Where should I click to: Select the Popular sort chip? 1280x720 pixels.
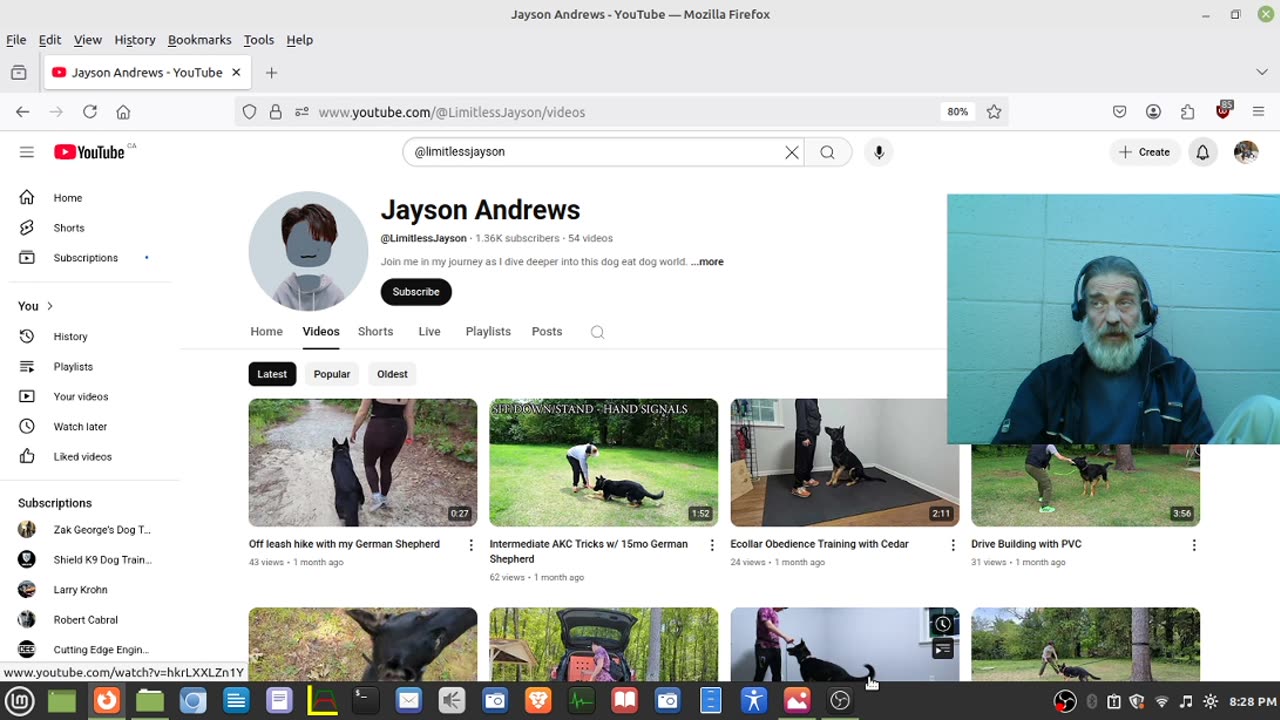332,374
